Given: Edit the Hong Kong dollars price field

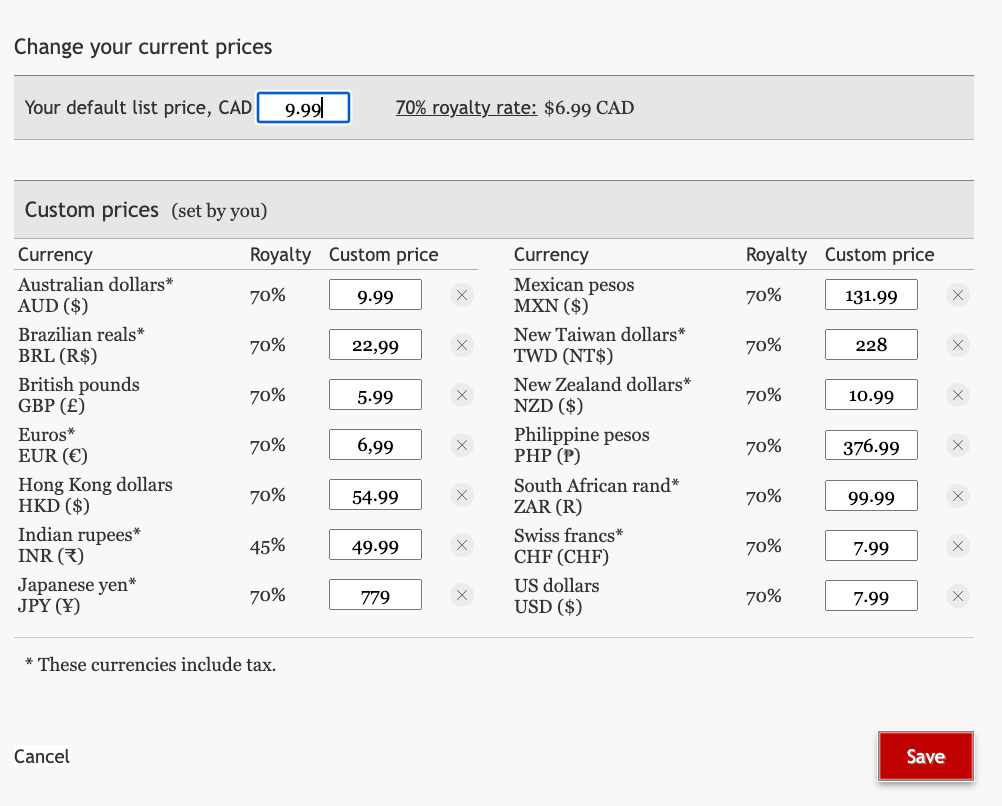Looking at the screenshot, I should click(375, 496).
